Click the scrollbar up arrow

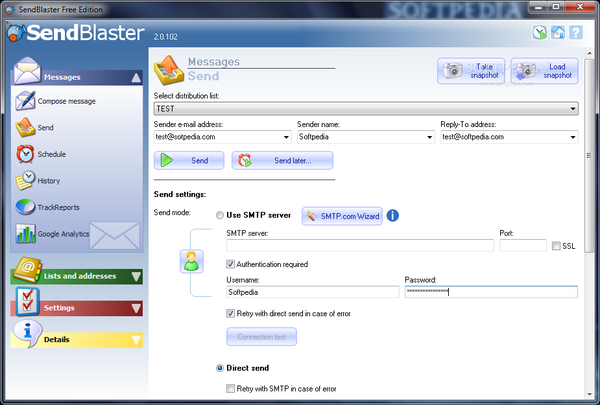tap(589, 52)
